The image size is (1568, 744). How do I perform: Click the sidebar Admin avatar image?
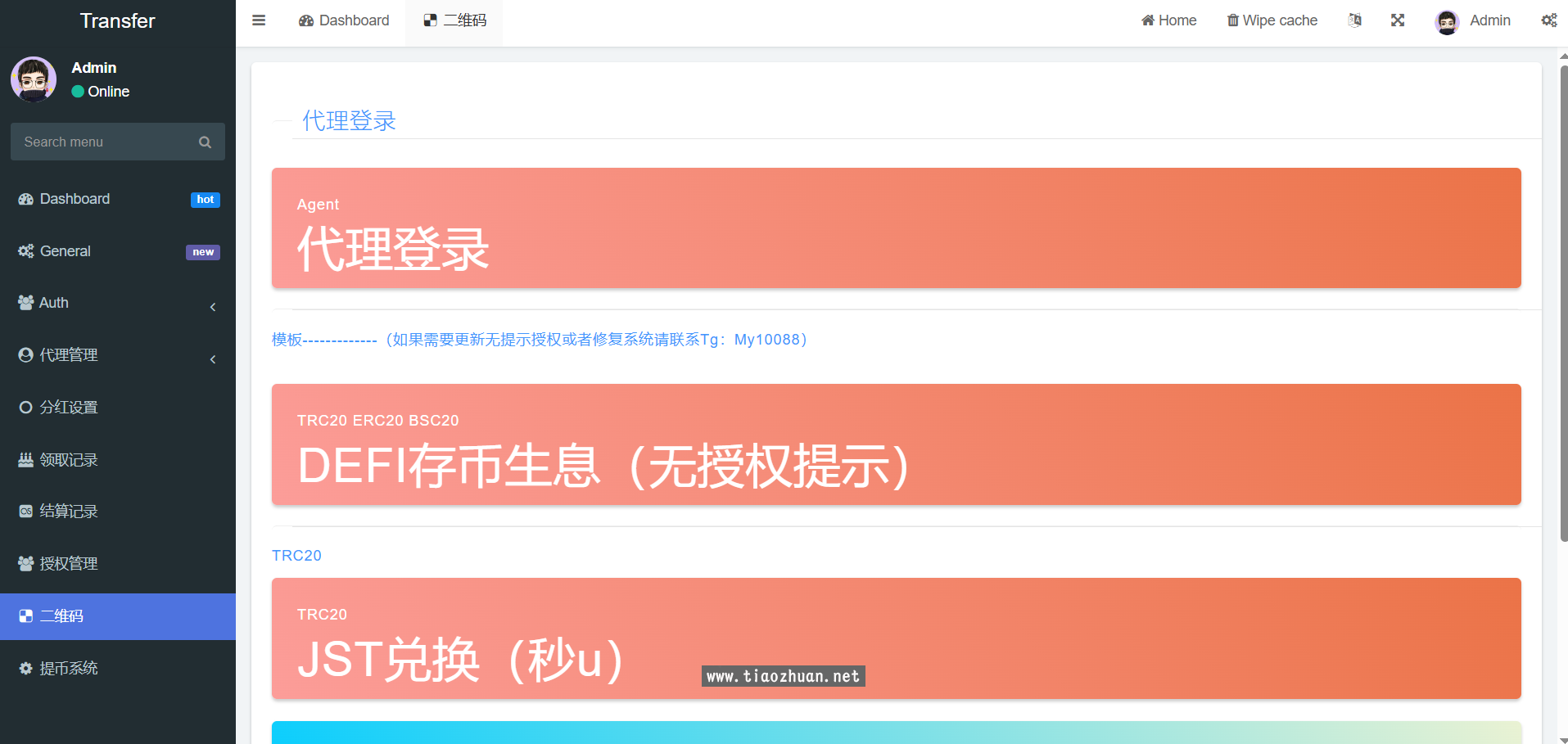point(34,79)
